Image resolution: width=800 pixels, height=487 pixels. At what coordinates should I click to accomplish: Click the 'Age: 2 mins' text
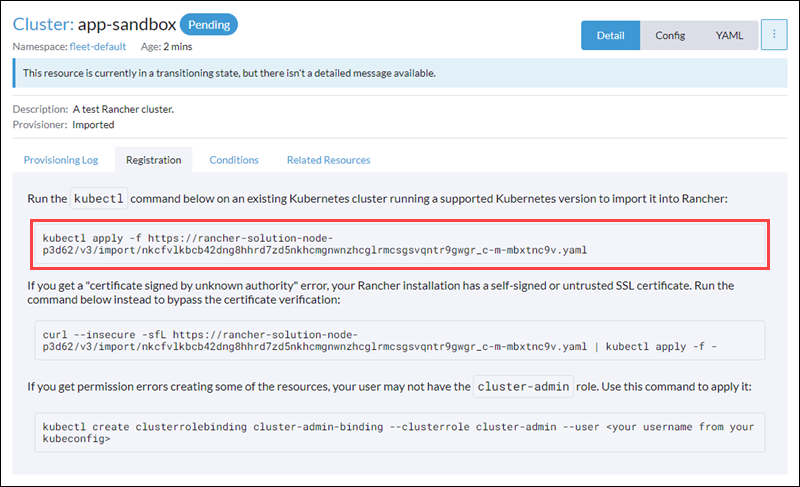coord(166,46)
